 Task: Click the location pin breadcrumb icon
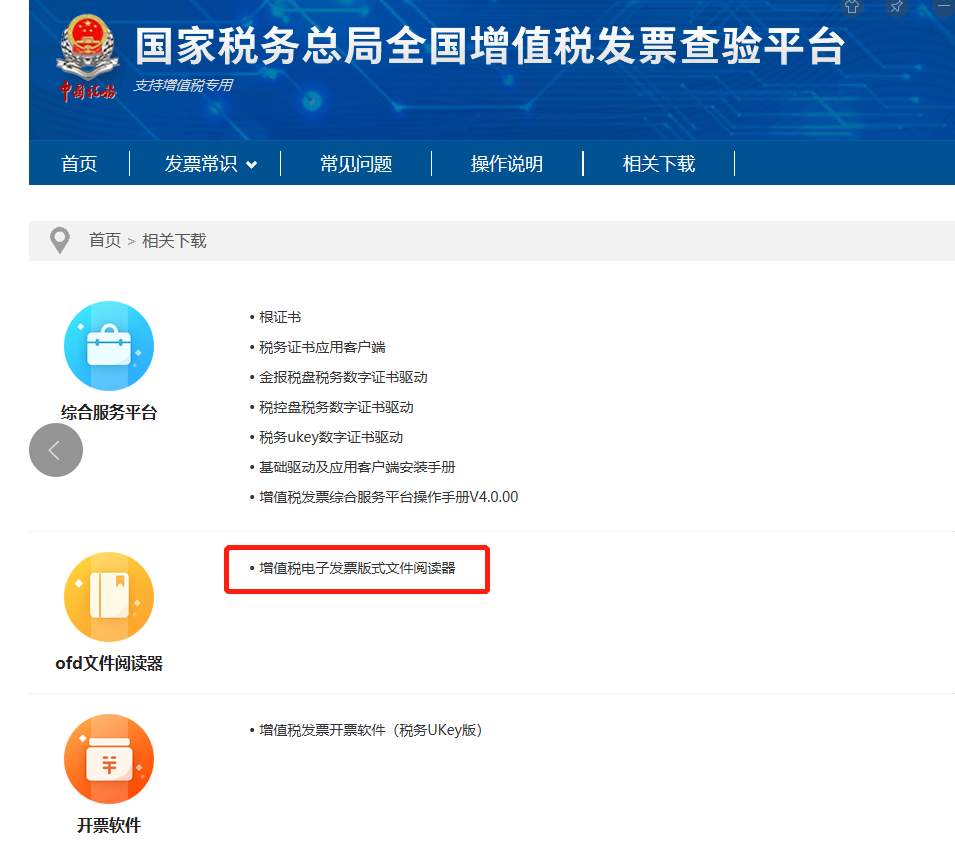60,241
